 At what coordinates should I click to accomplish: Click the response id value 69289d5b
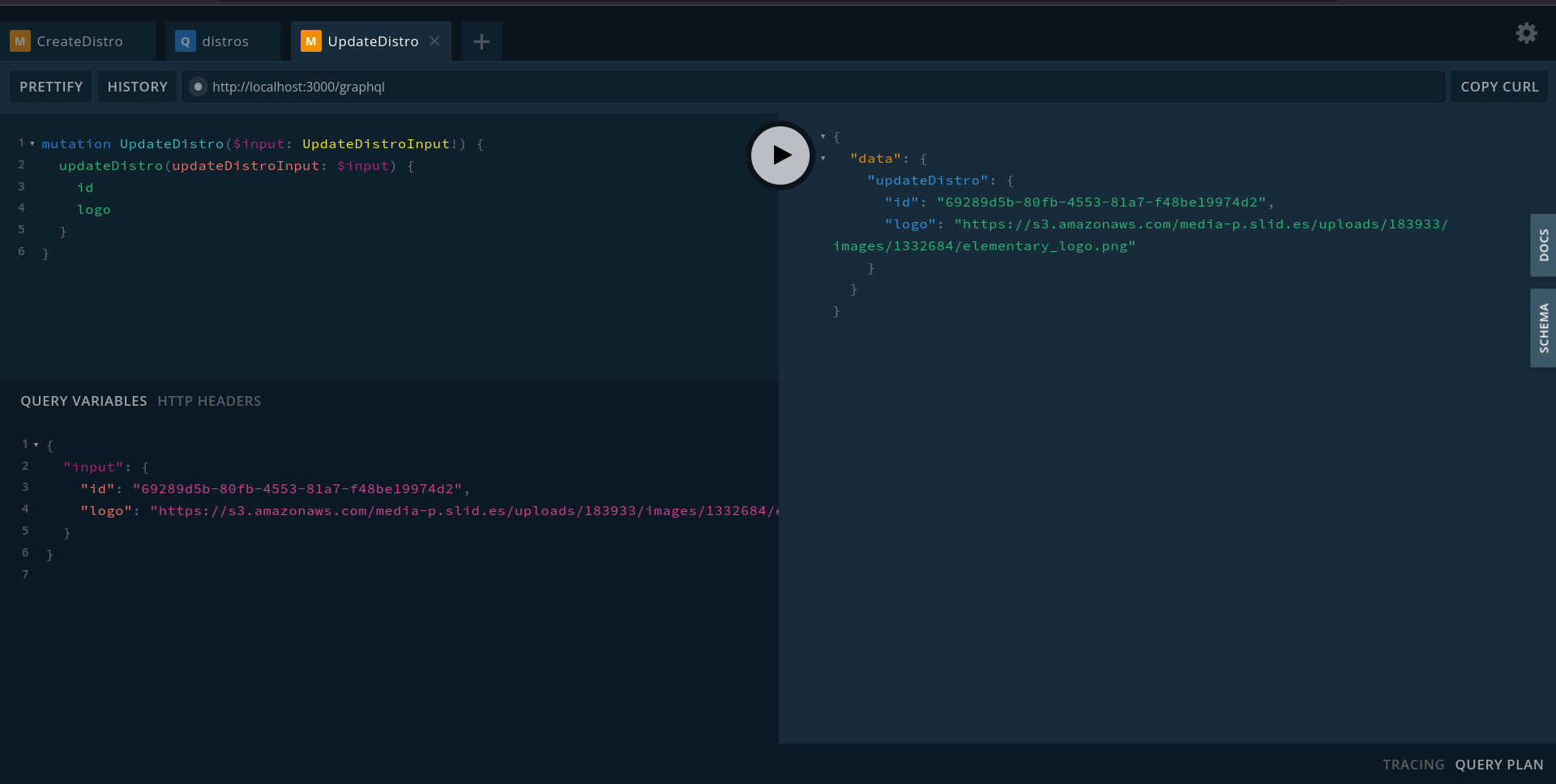(x=1101, y=202)
